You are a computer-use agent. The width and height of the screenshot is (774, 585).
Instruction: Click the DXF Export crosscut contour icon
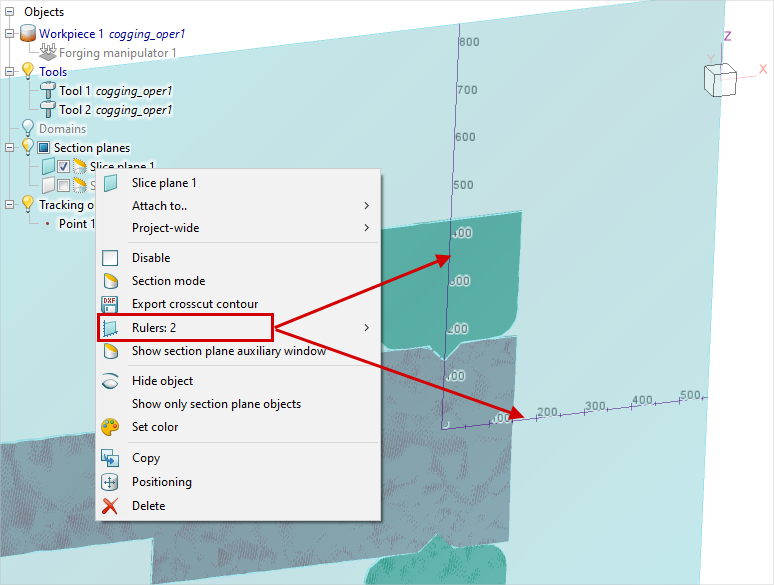click(x=111, y=304)
